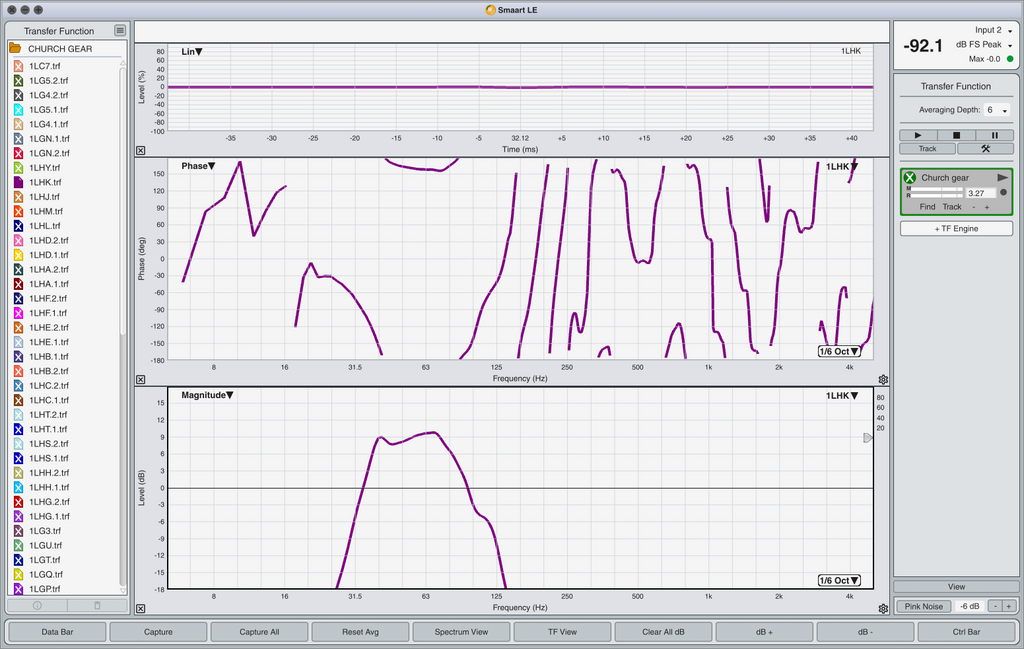Close the Lin impulse response pane
1024x649 pixels.
click(140, 150)
